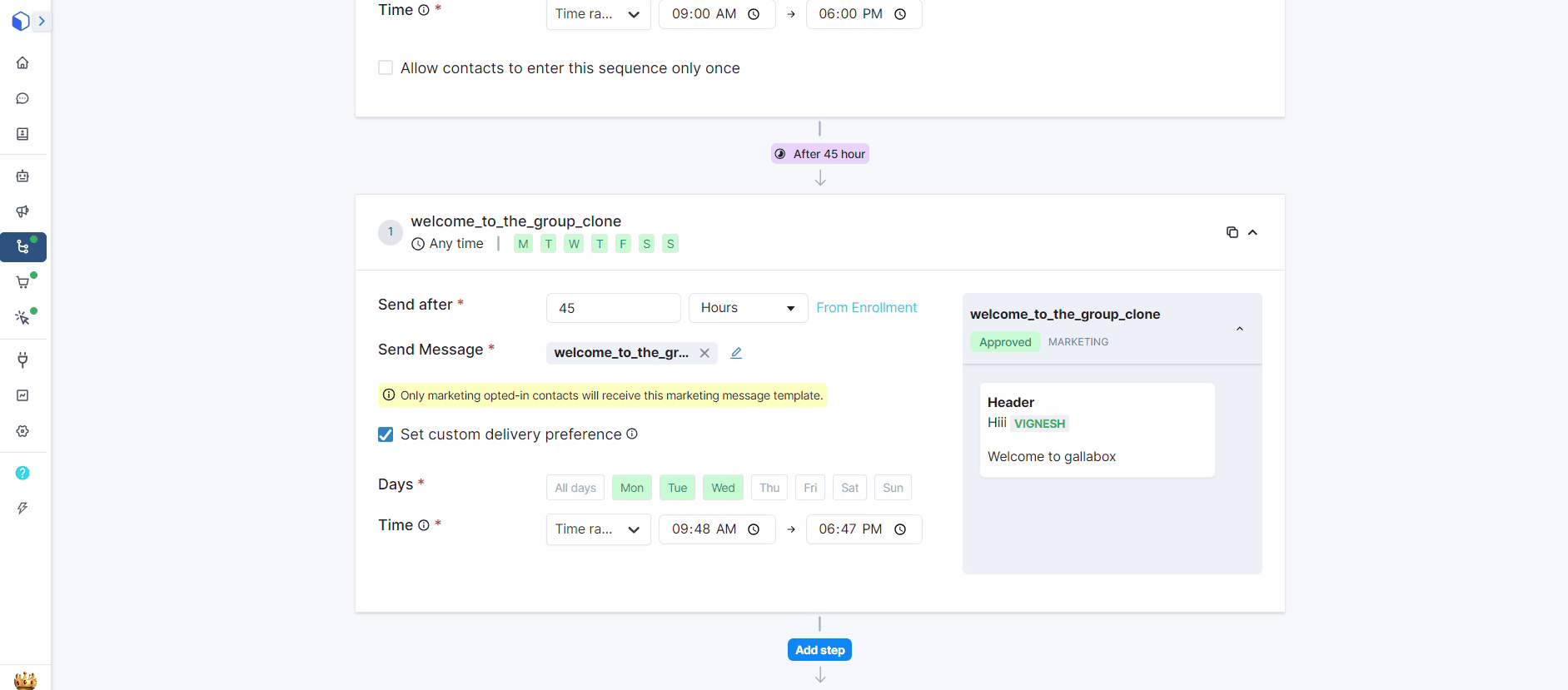Toggle the Thu day button
This screenshot has height=690, width=1568.
click(769, 488)
